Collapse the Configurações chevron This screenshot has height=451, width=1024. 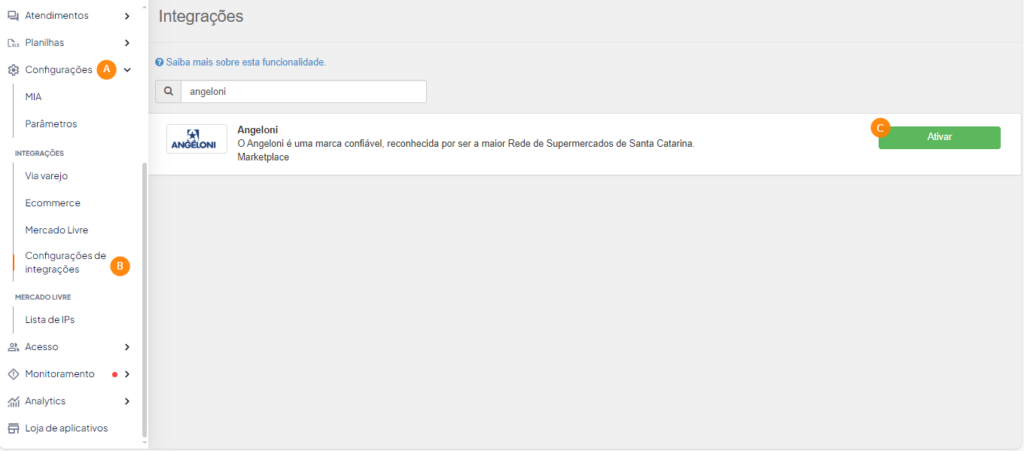(127, 70)
